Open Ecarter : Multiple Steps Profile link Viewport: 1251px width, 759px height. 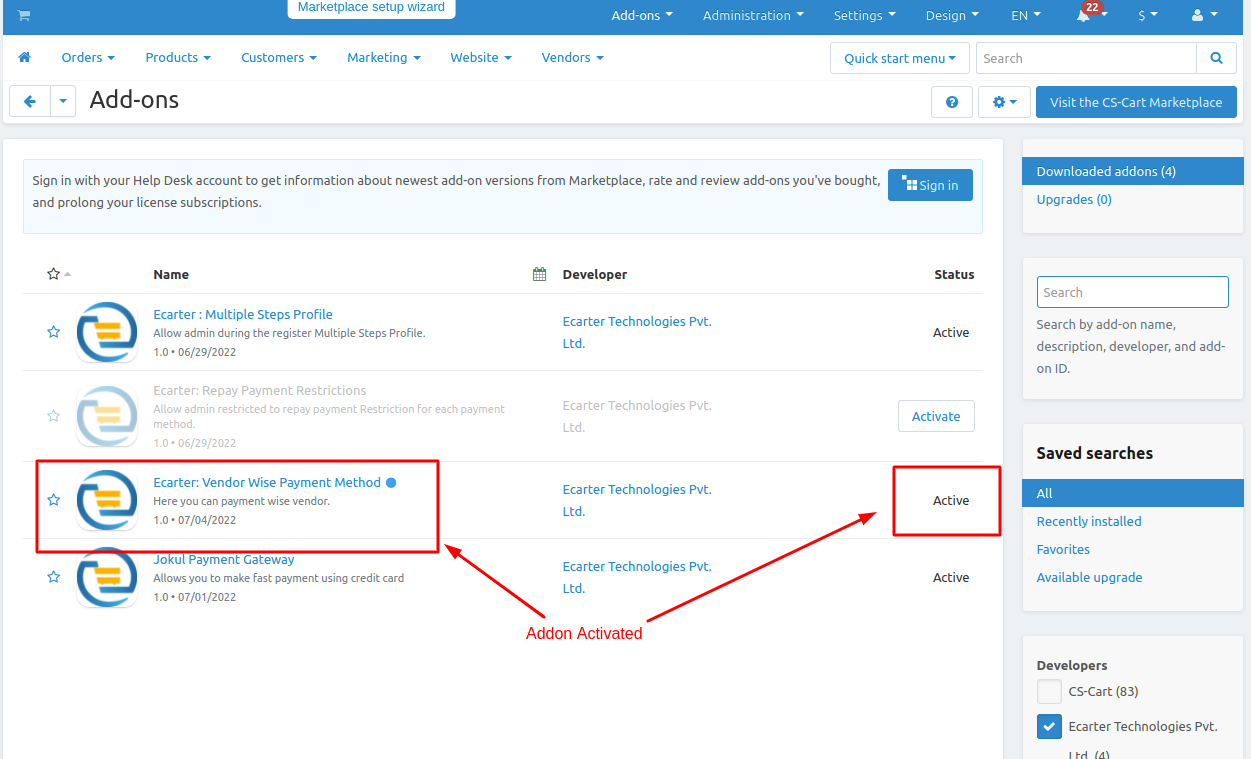(243, 314)
